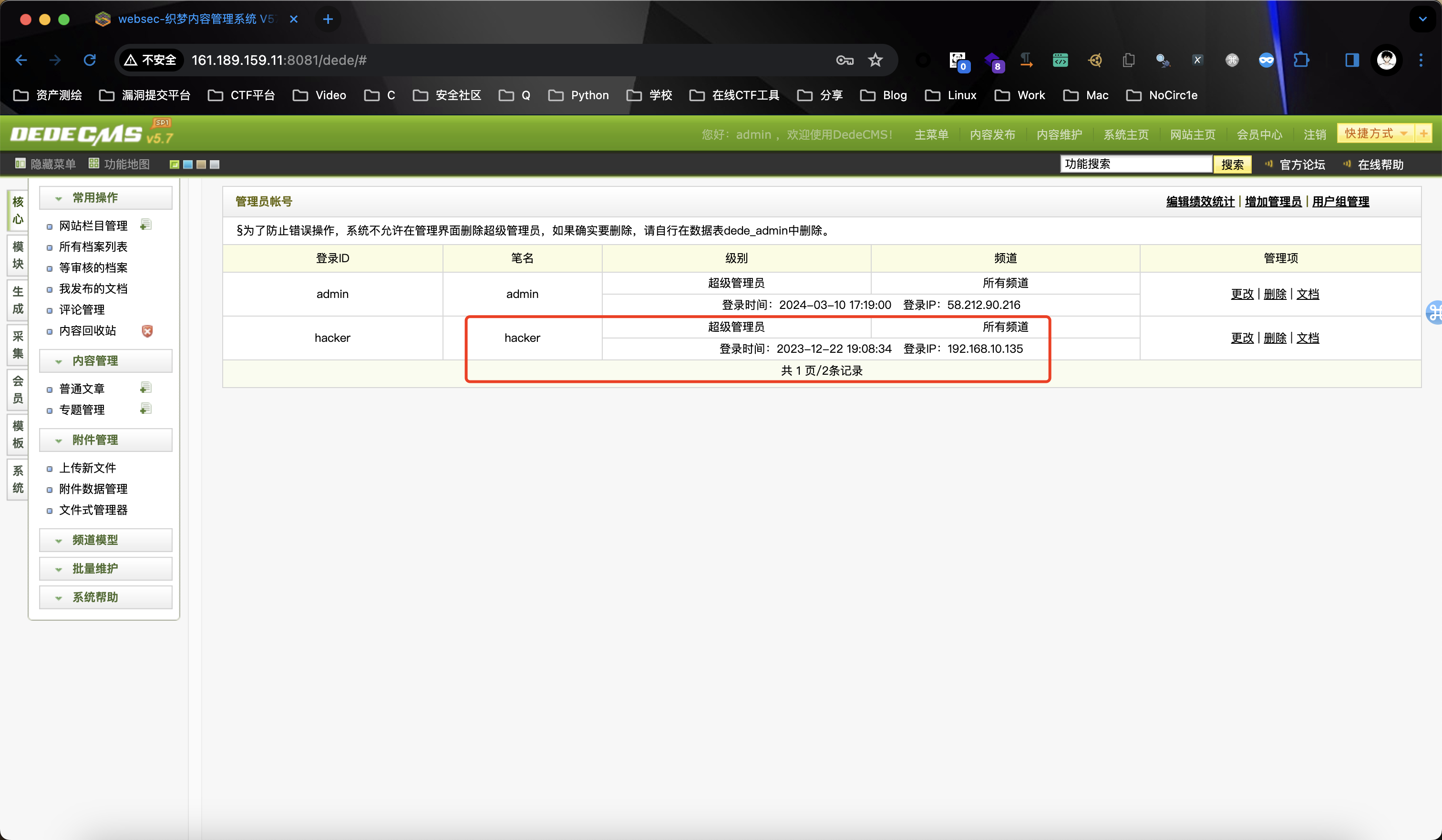Click the 功能搜索 input field
Viewport: 1442px width, 840px height.
click(x=1136, y=164)
